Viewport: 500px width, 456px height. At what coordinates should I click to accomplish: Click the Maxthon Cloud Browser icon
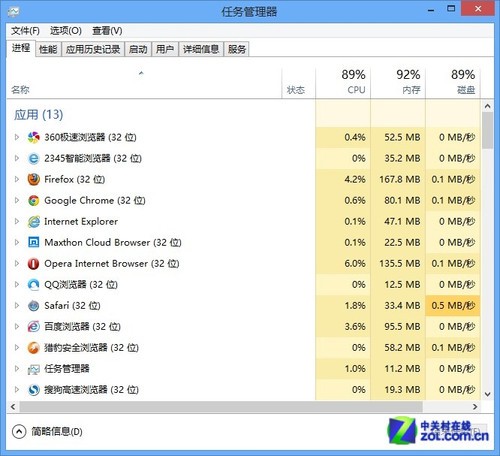[33, 242]
